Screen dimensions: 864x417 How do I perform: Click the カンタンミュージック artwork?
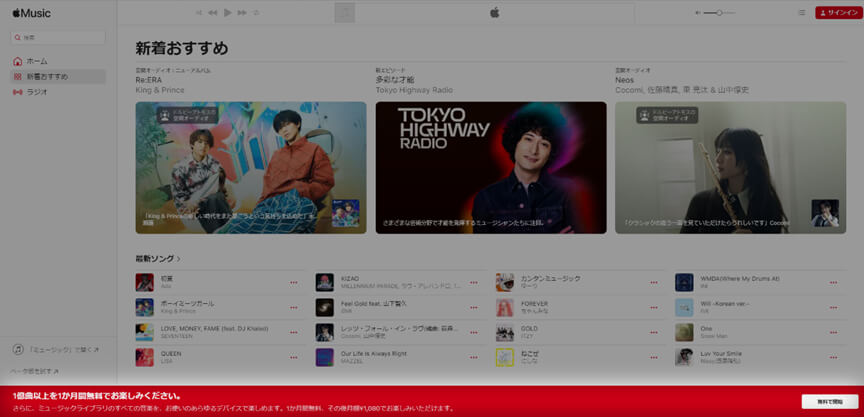[x=505, y=282]
